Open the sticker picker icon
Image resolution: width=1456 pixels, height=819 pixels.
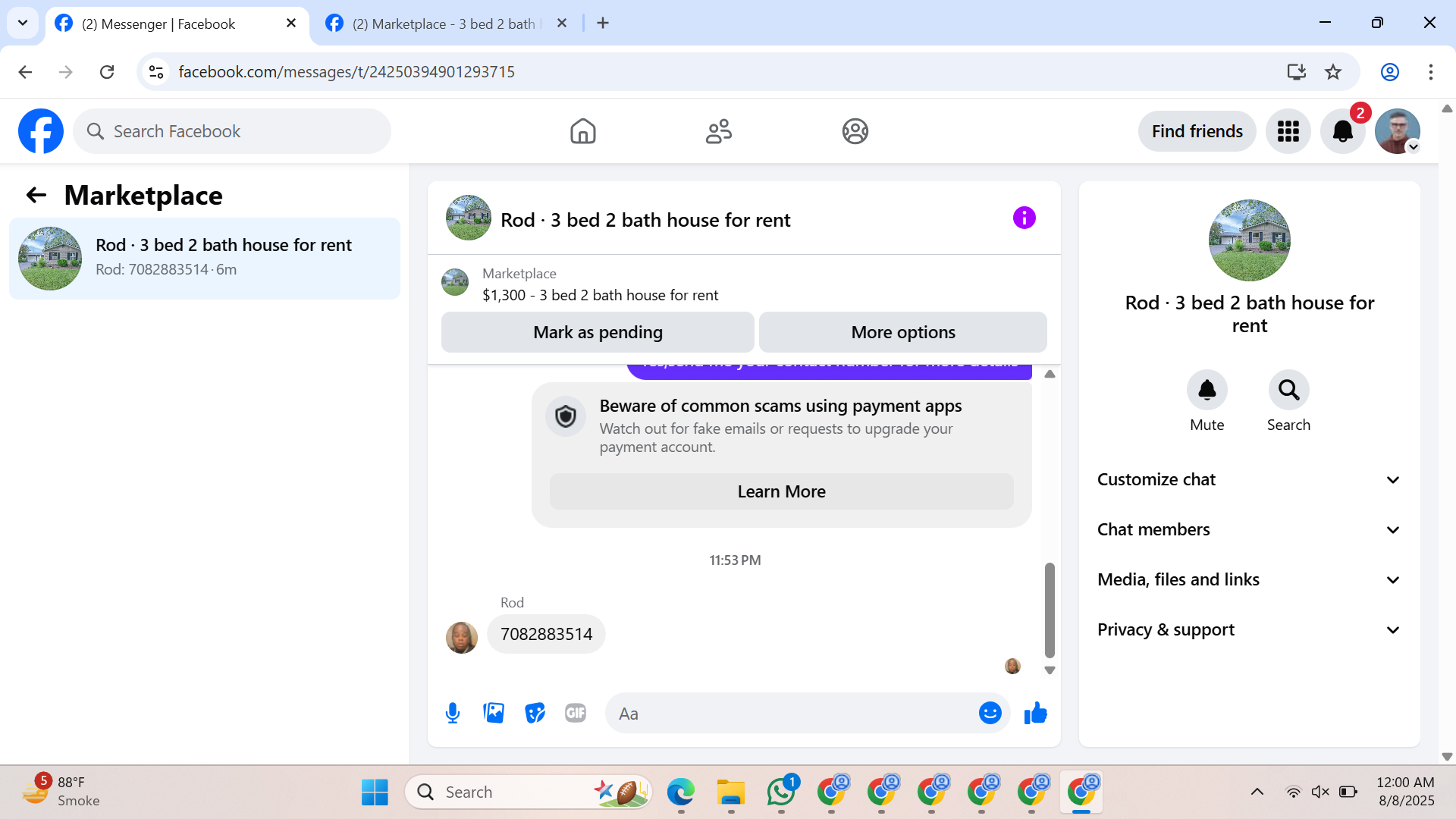(x=535, y=713)
